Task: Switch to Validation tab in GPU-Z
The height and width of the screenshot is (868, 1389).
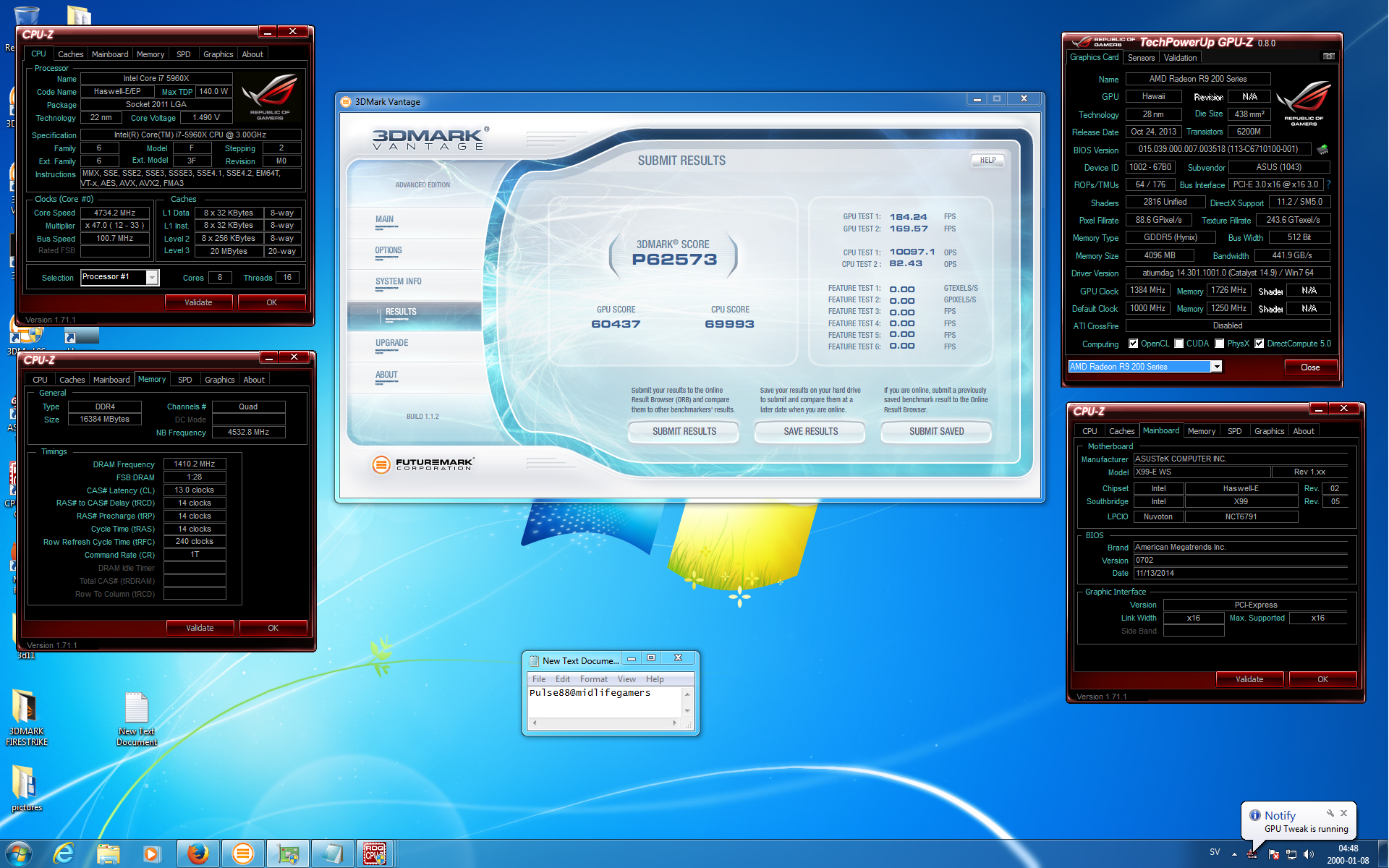Action: coord(1180,58)
